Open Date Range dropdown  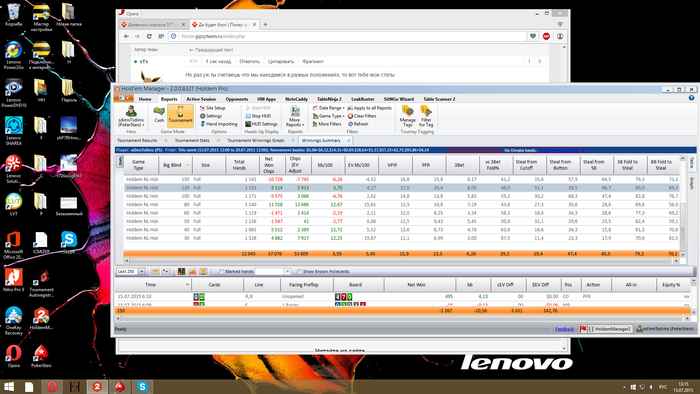[x=329, y=108]
